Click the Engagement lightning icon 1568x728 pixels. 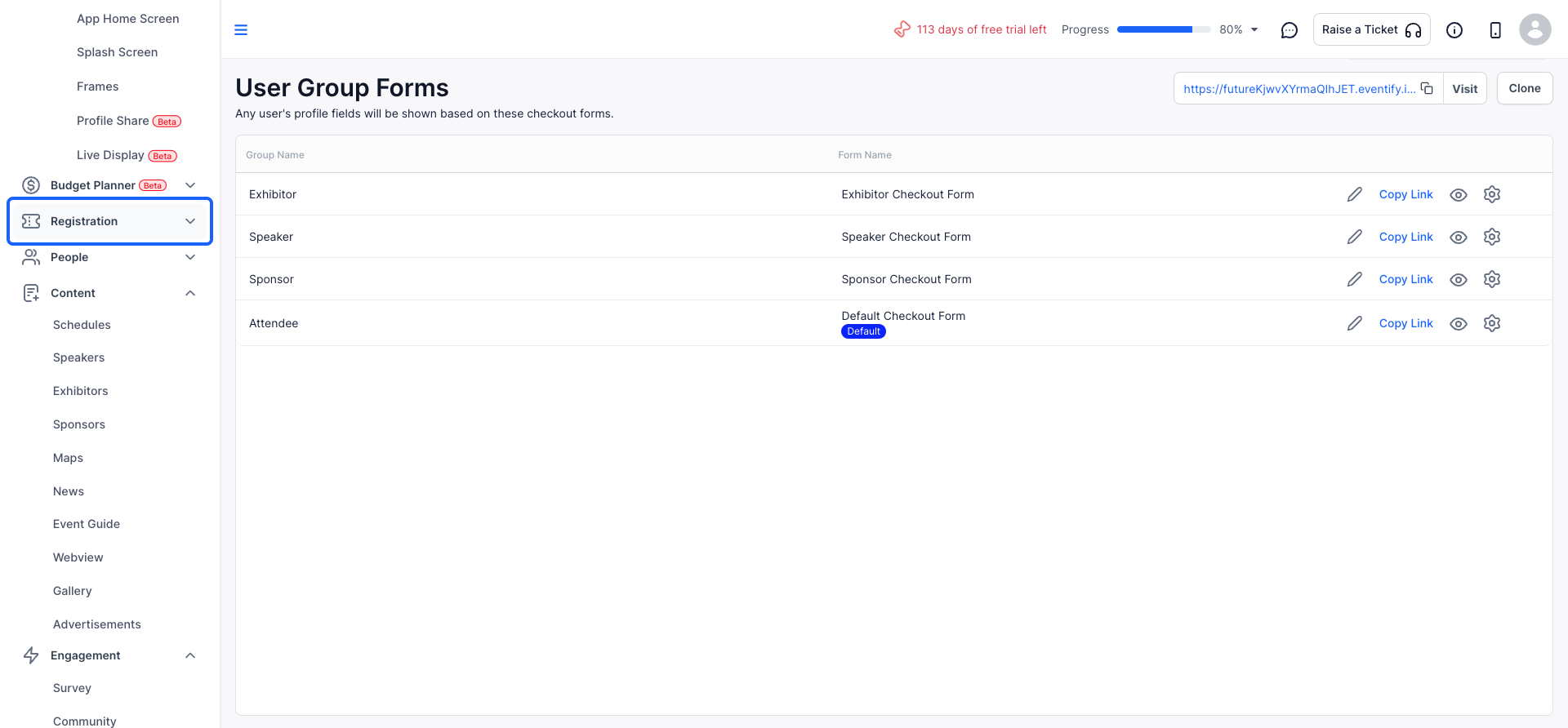(x=31, y=655)
